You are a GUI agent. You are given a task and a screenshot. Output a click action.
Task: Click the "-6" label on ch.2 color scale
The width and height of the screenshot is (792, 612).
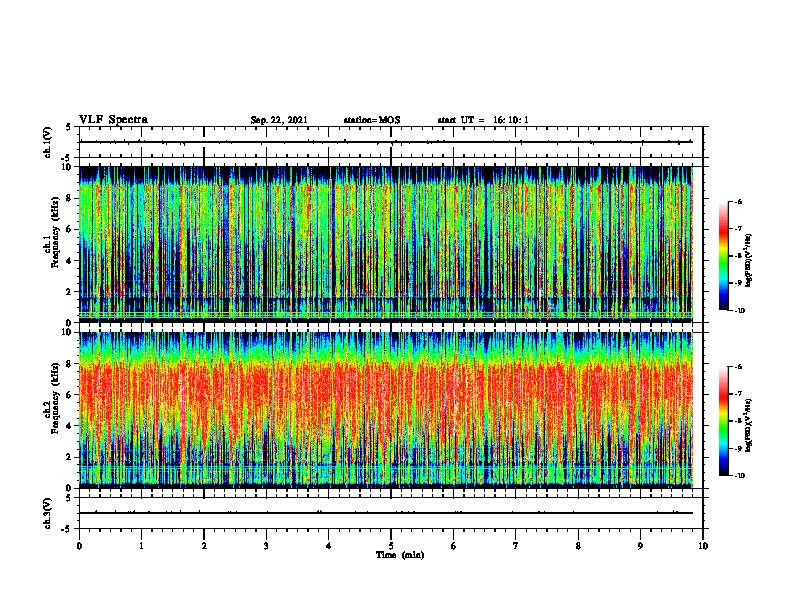[739, 367]
